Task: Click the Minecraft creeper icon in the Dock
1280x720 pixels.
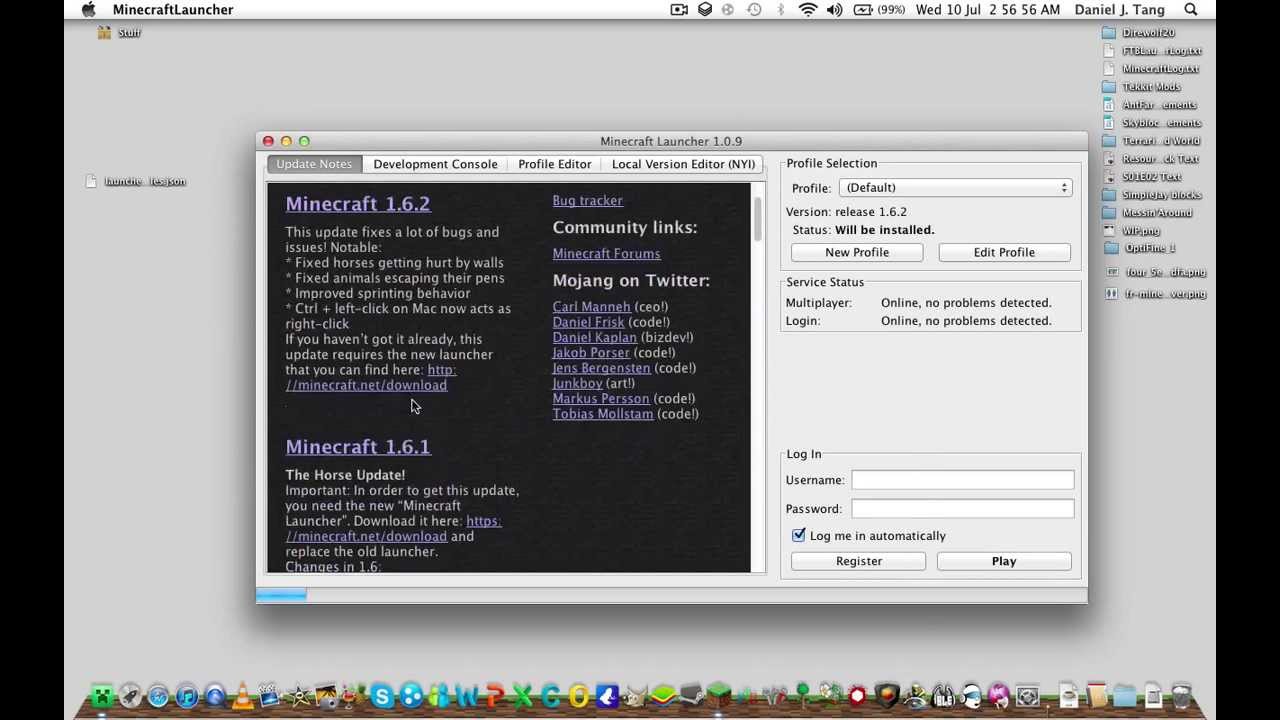Action: tap(102, 696)
